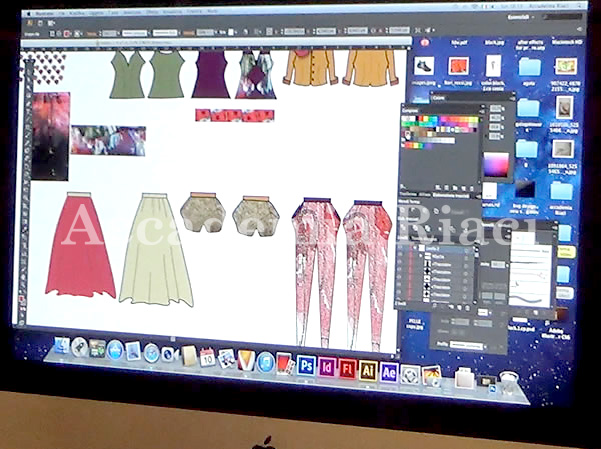Open the Swatches panel flyout menu

click(481, 111)
